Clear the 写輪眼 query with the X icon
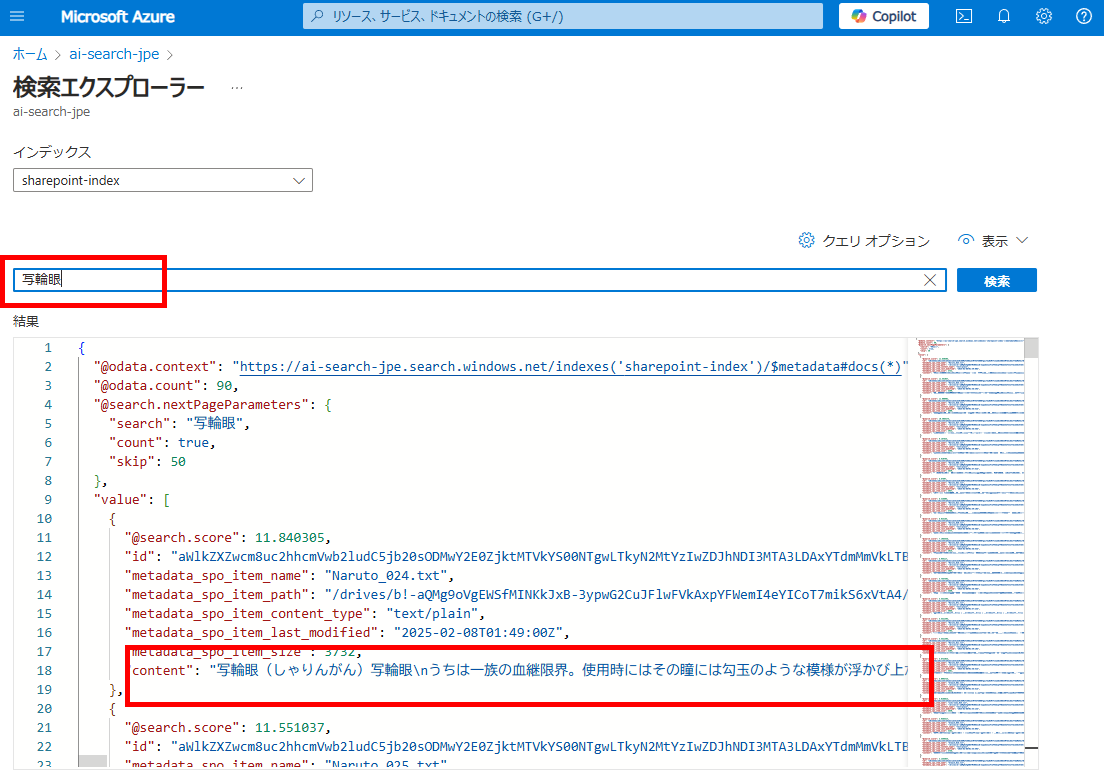The width and height of the screenshot is (1104, 776). click(930, 280)
